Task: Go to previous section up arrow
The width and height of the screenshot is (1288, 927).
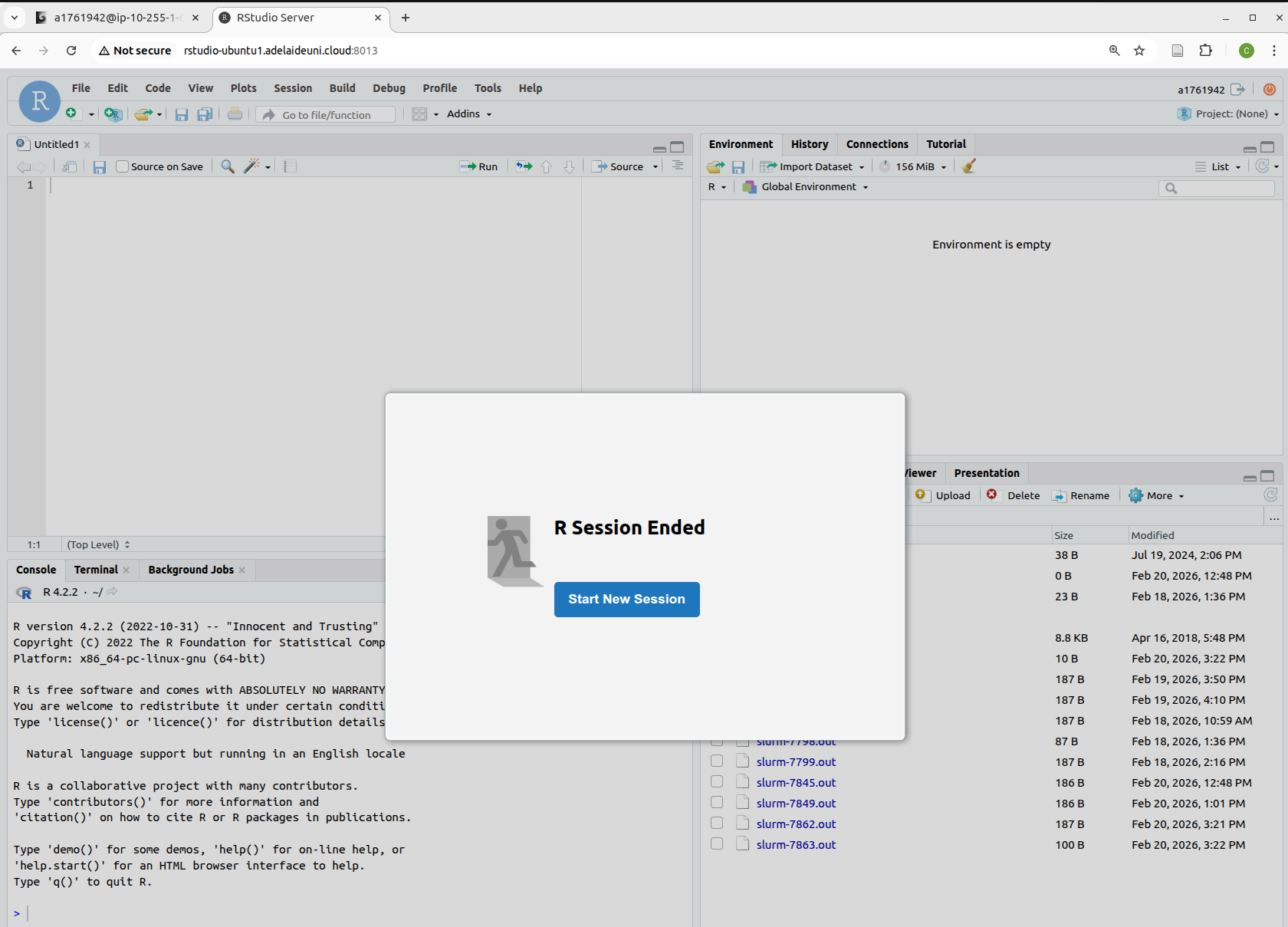Action: pyautogui.click(x=547, y=166)
